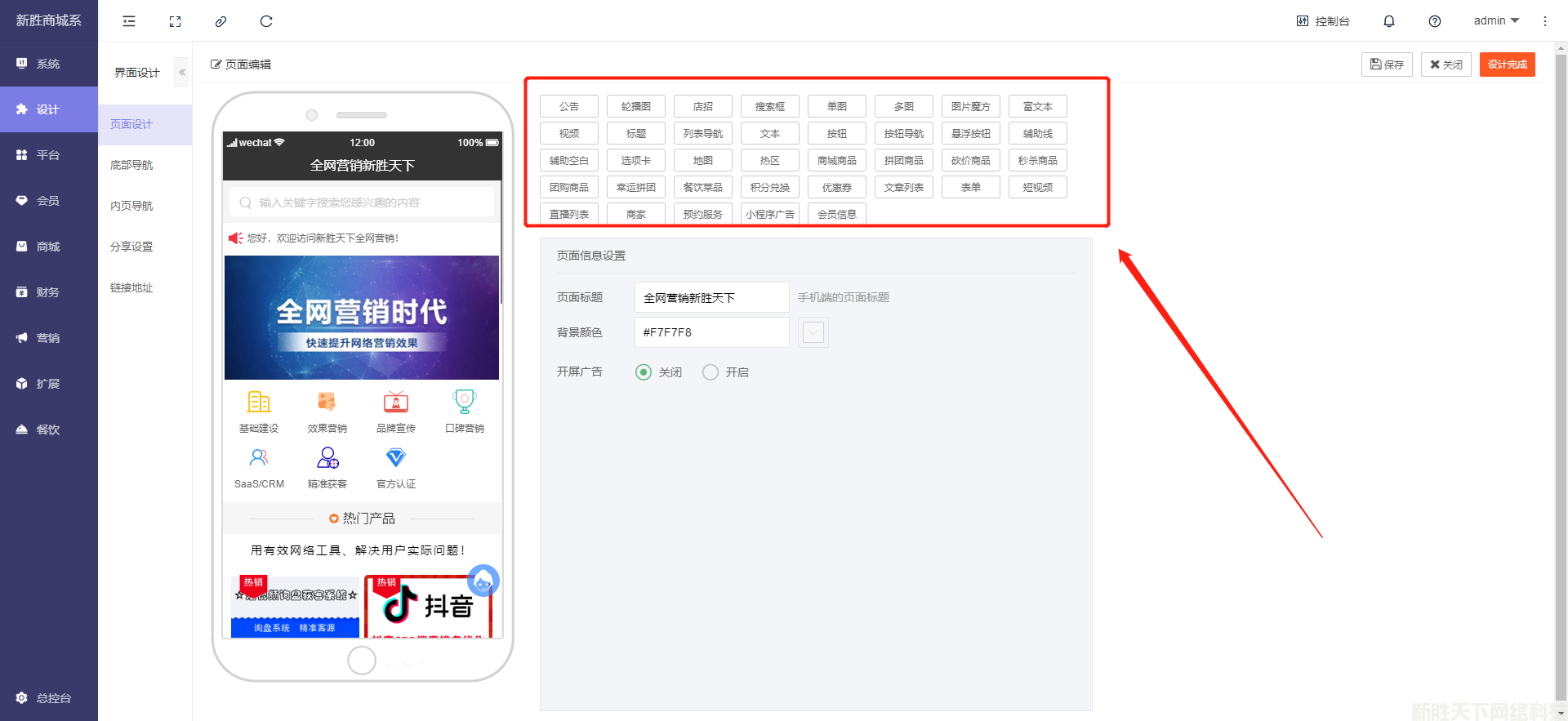Image resolution: width=1568 pixels, height=721 pixels.
Task: Toggle fullscreen mode icon
Action: point(175,21)
